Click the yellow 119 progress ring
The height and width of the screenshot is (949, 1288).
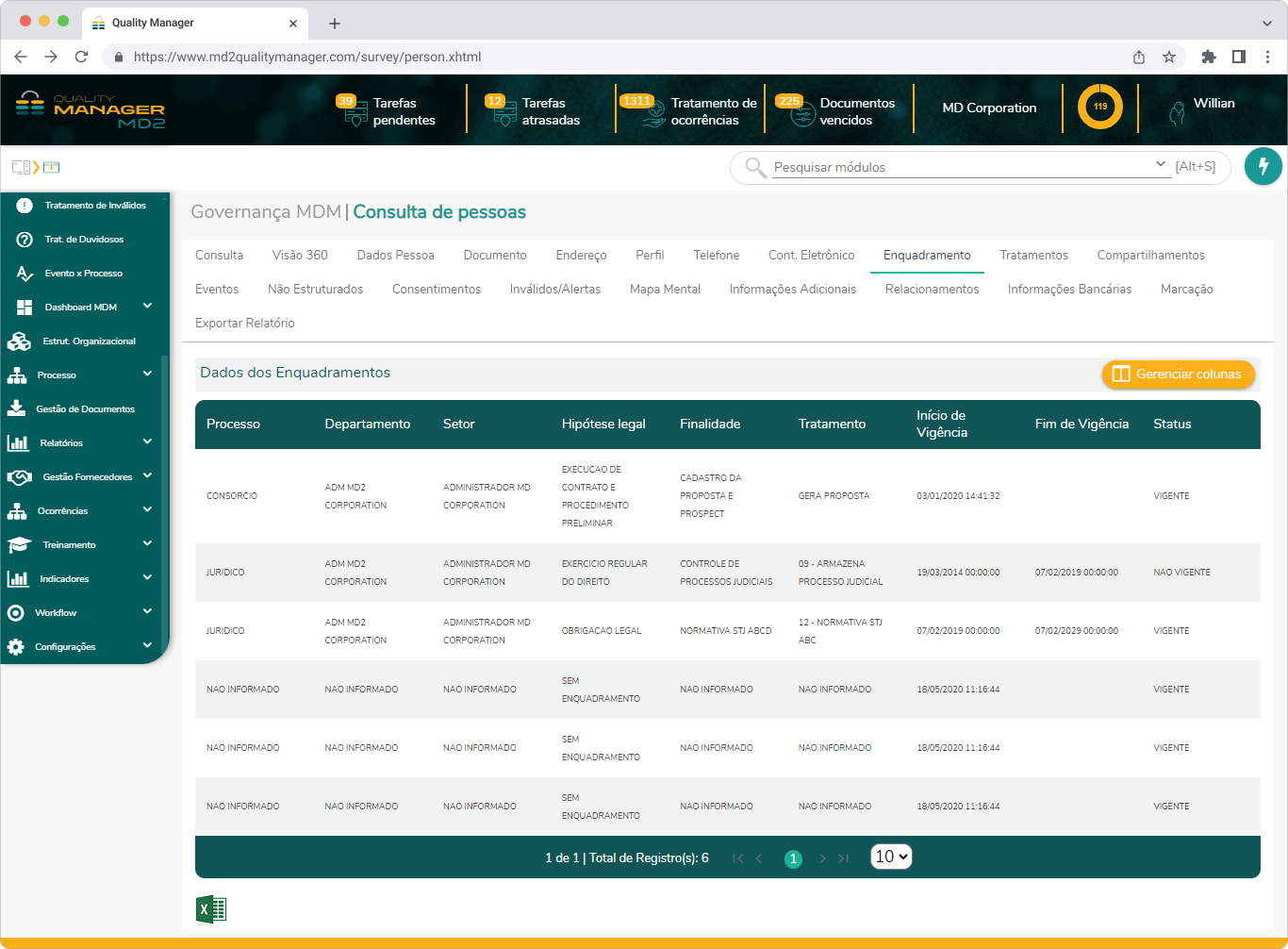[1099, 108]
